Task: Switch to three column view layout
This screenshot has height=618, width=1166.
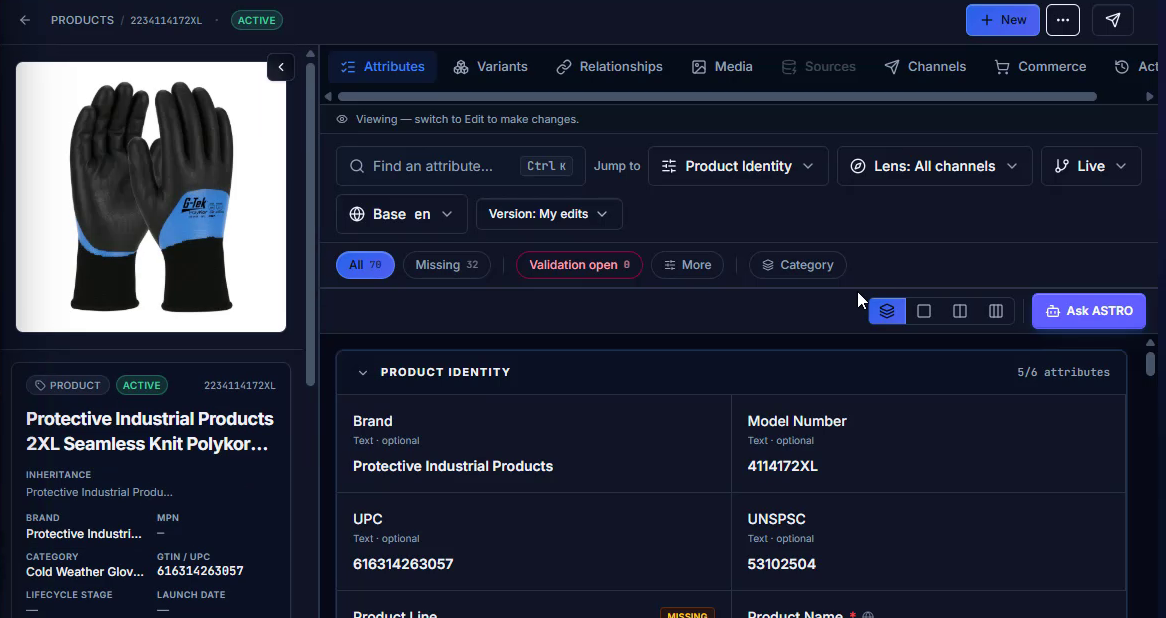Action: tap(996, 311)
